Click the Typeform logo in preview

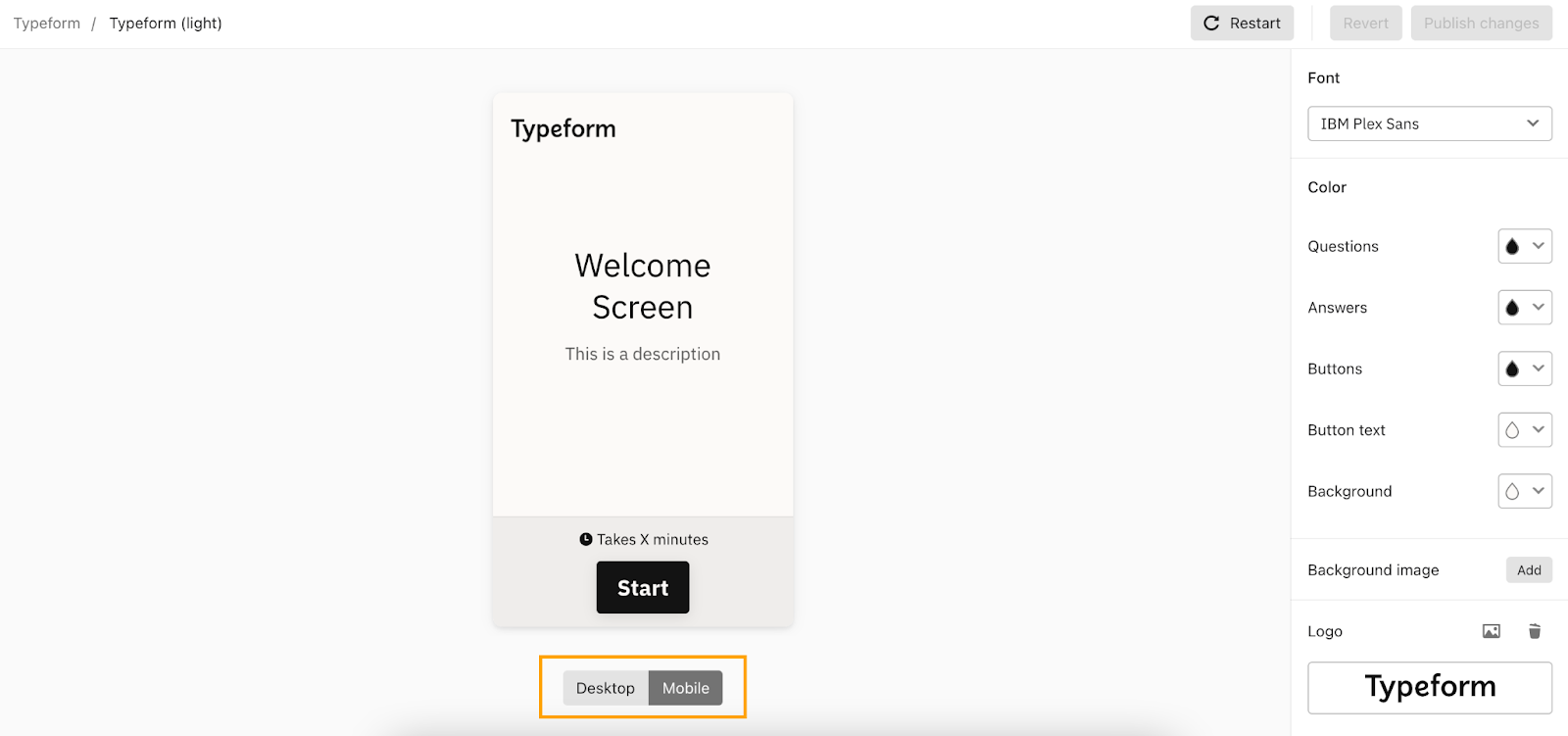[x=563, y=129]
